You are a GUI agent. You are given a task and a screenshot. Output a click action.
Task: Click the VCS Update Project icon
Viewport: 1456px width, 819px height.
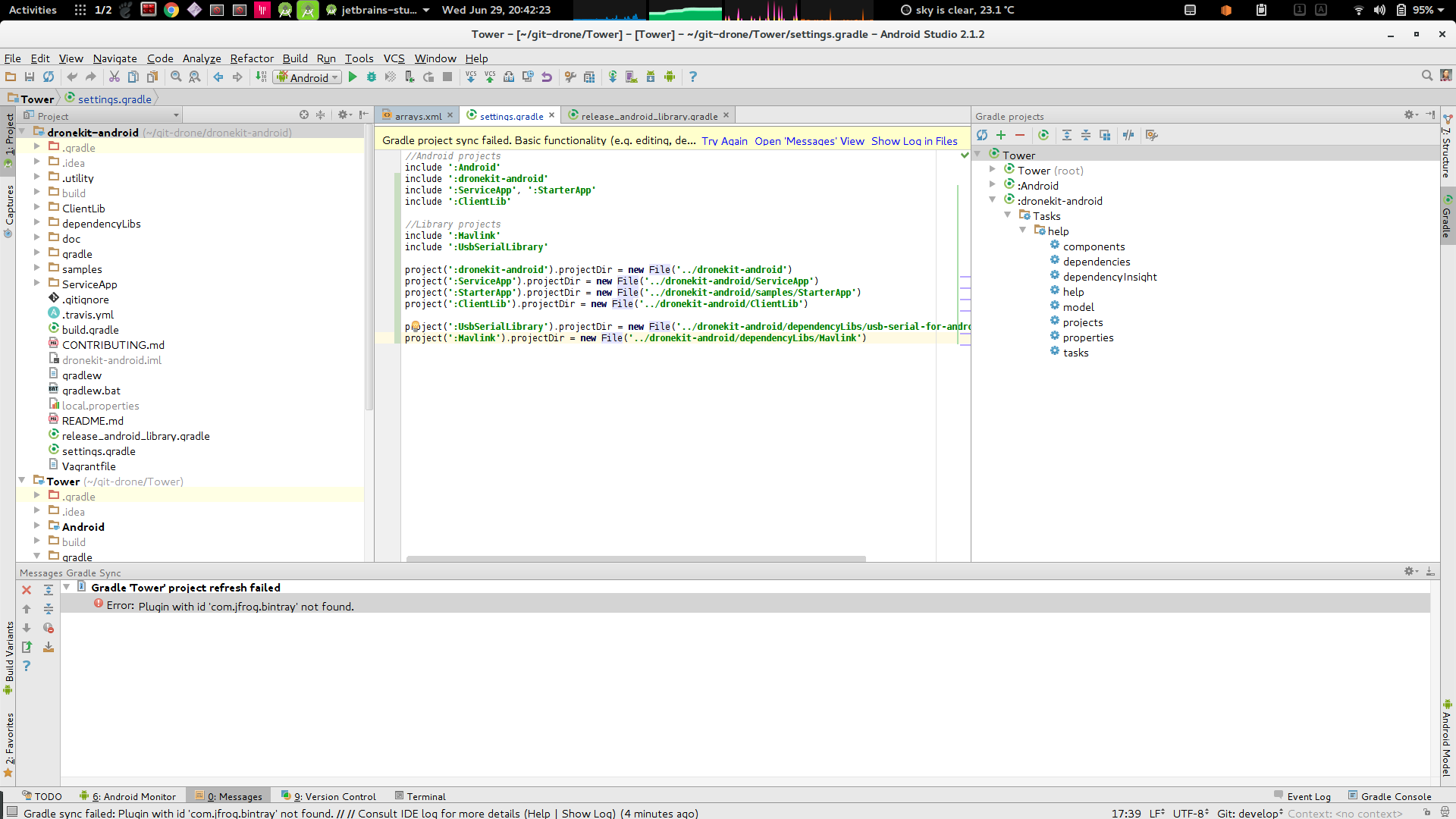click(x=471, y=77)
